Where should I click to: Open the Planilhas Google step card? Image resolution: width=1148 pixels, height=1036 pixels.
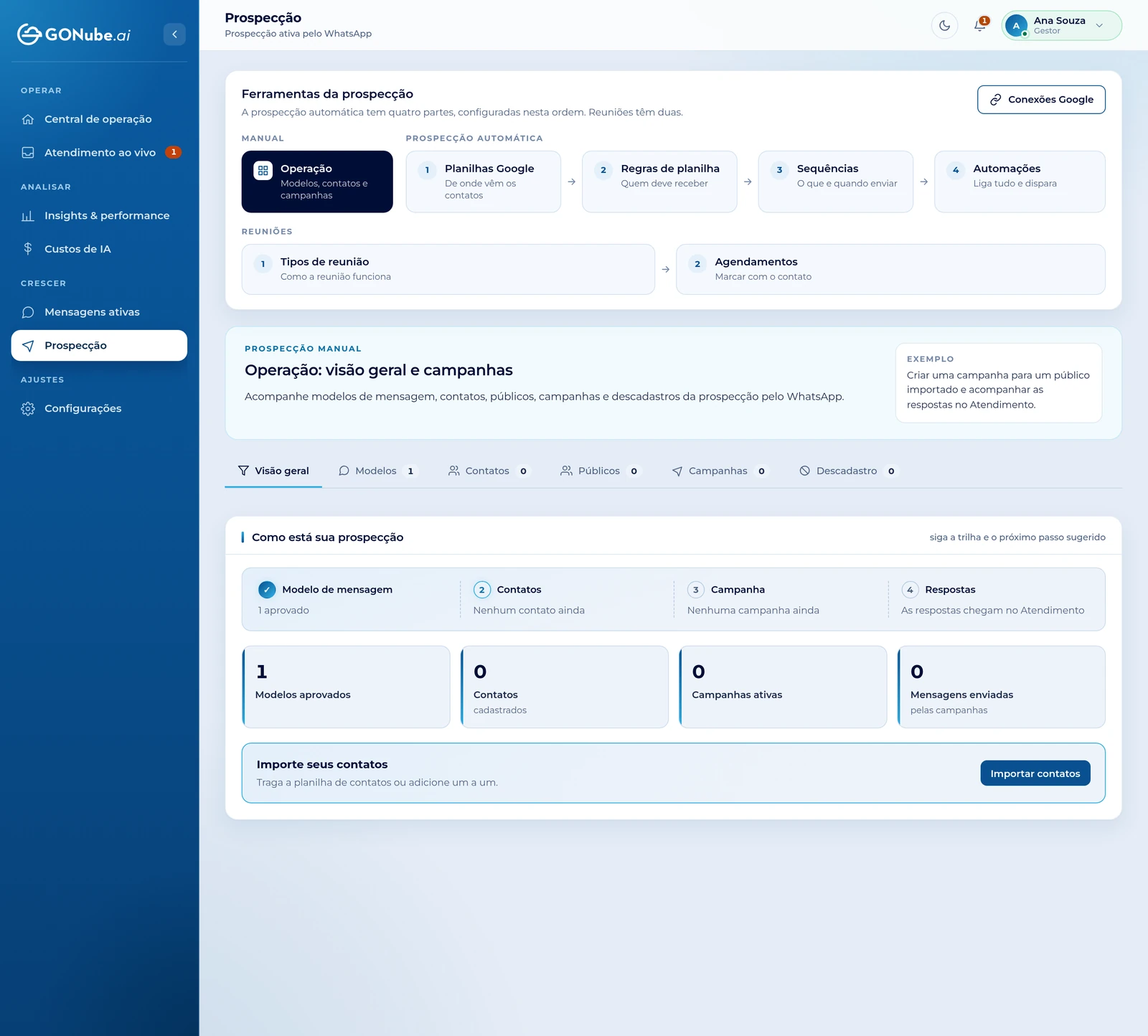[484, 182]
